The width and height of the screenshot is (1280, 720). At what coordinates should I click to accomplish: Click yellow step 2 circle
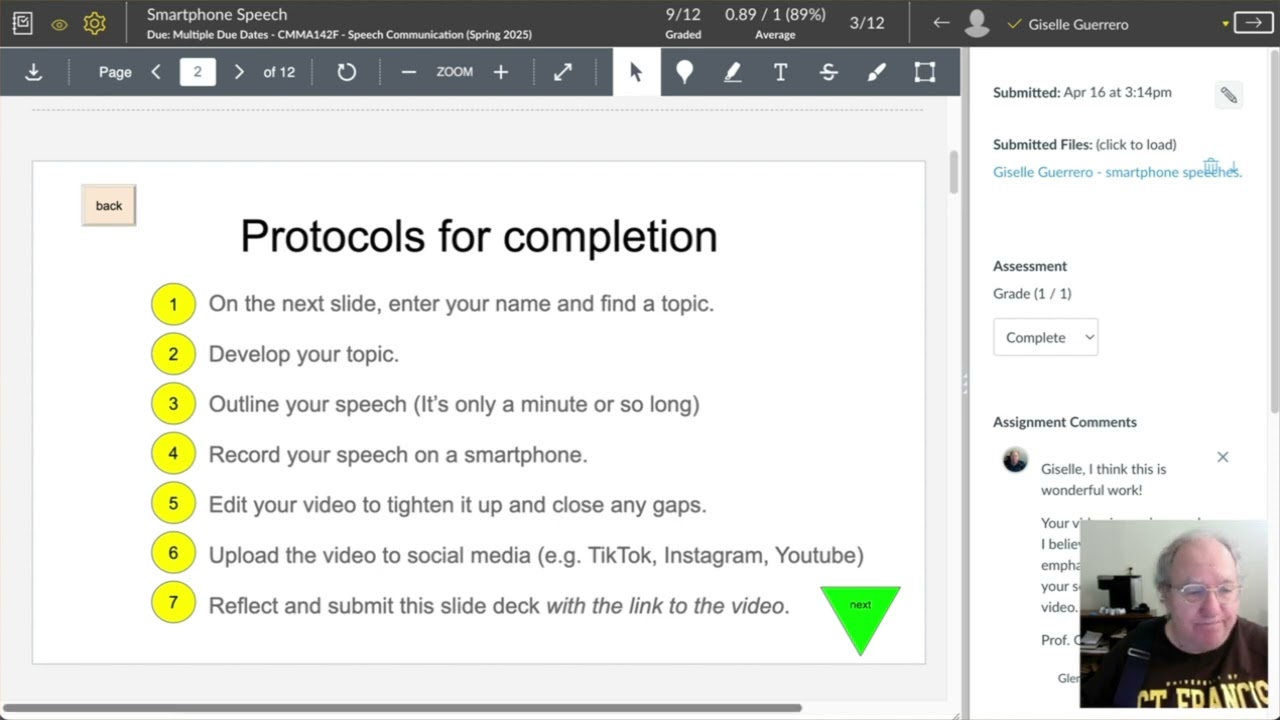point(173,354)
